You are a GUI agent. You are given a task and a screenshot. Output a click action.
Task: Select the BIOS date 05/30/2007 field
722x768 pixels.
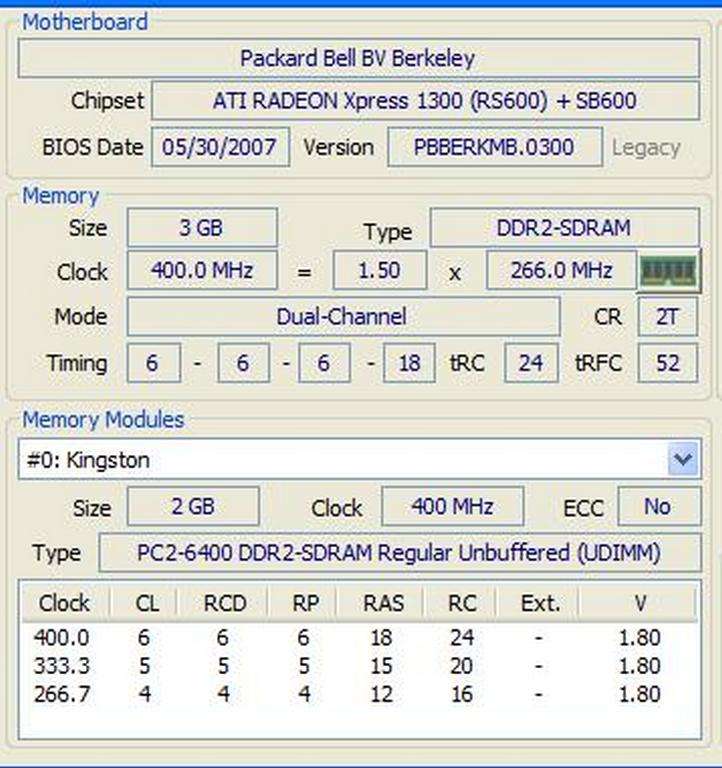pyautogui.click(x=220, y=147)
